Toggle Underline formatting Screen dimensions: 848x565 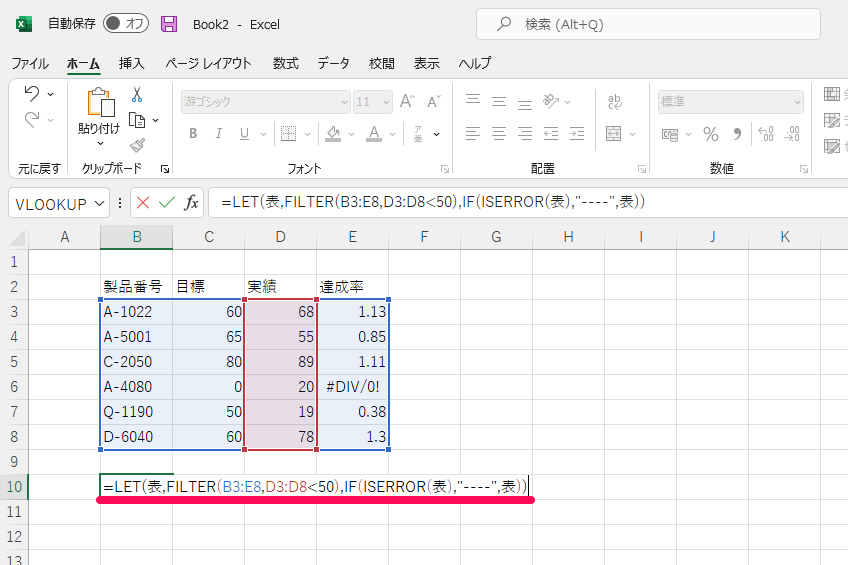coord(244,134)
